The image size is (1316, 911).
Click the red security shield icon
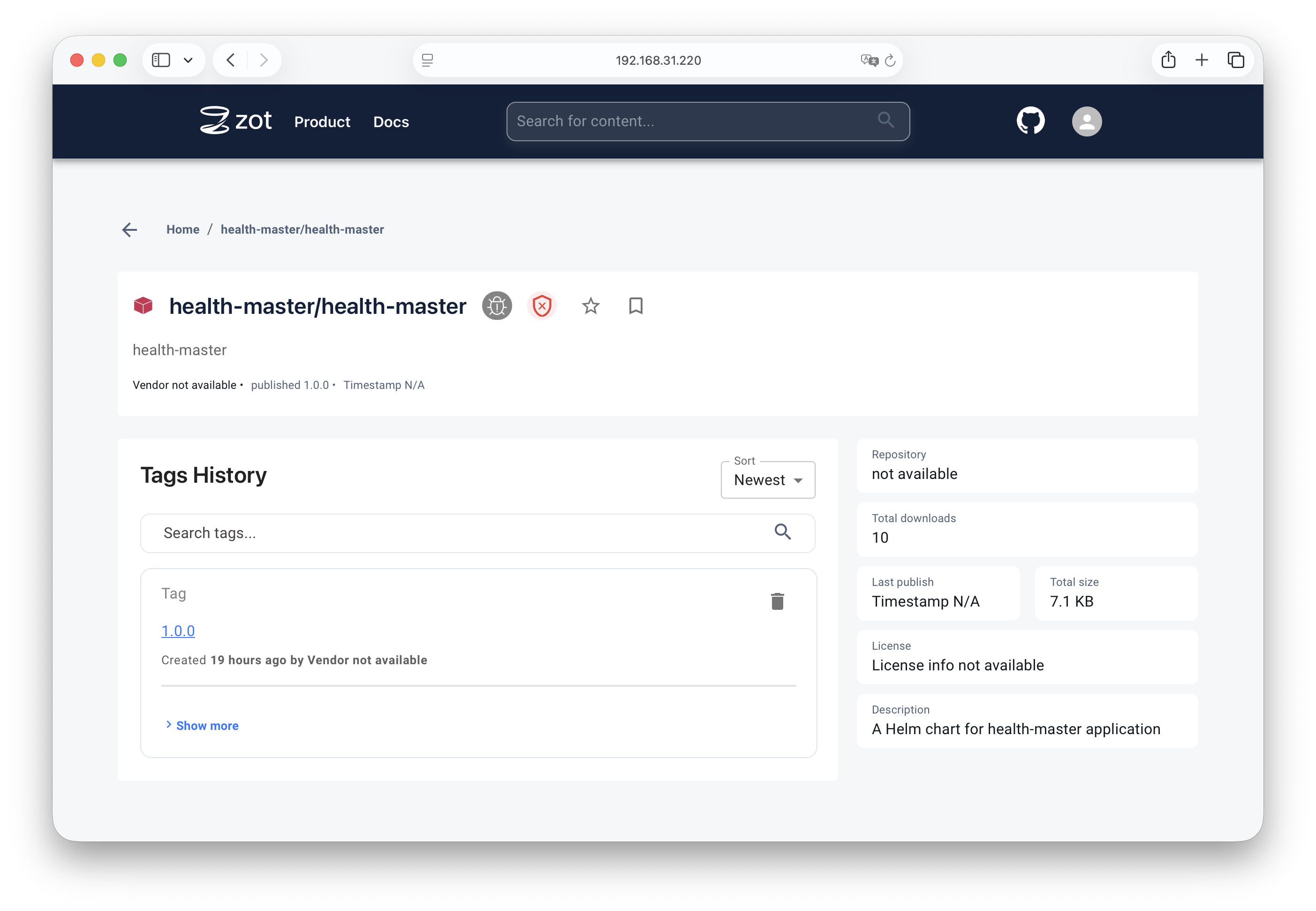tap(542, 306)
